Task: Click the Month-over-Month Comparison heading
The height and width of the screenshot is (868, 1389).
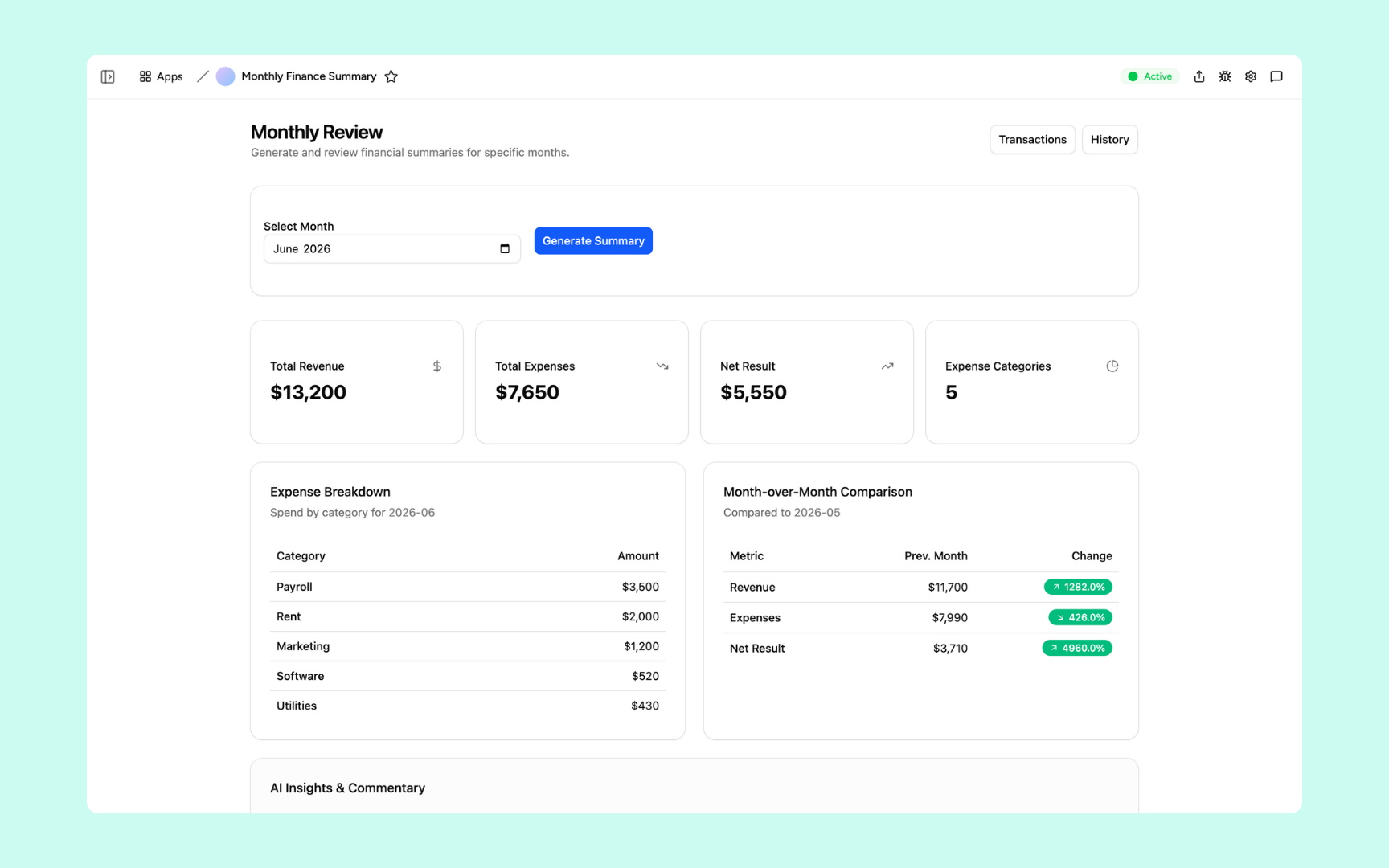Action: coord(817,492)
